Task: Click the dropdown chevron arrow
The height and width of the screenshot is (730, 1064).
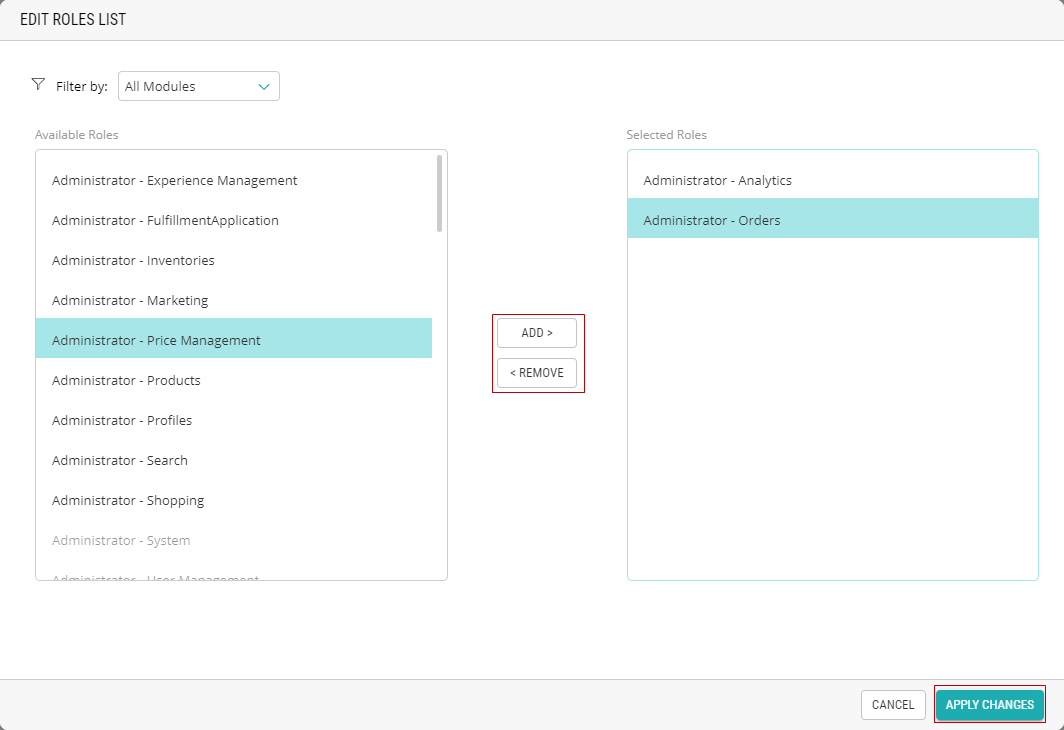Action: [x=264, y=87]
